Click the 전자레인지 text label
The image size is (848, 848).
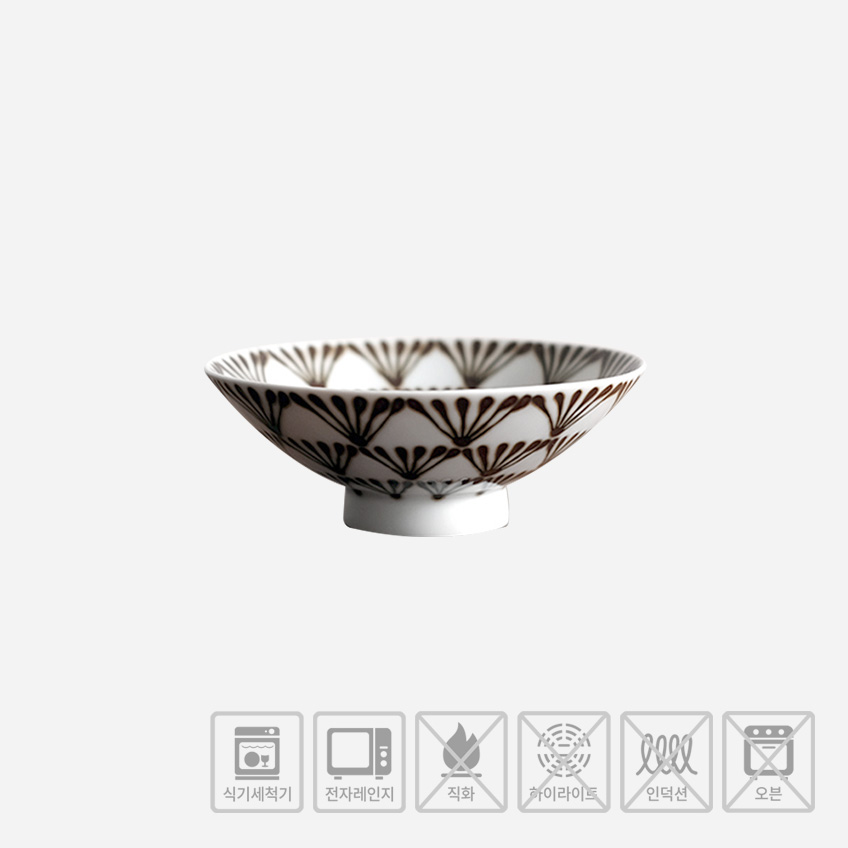pyautogui.click(x=360, y=794)
